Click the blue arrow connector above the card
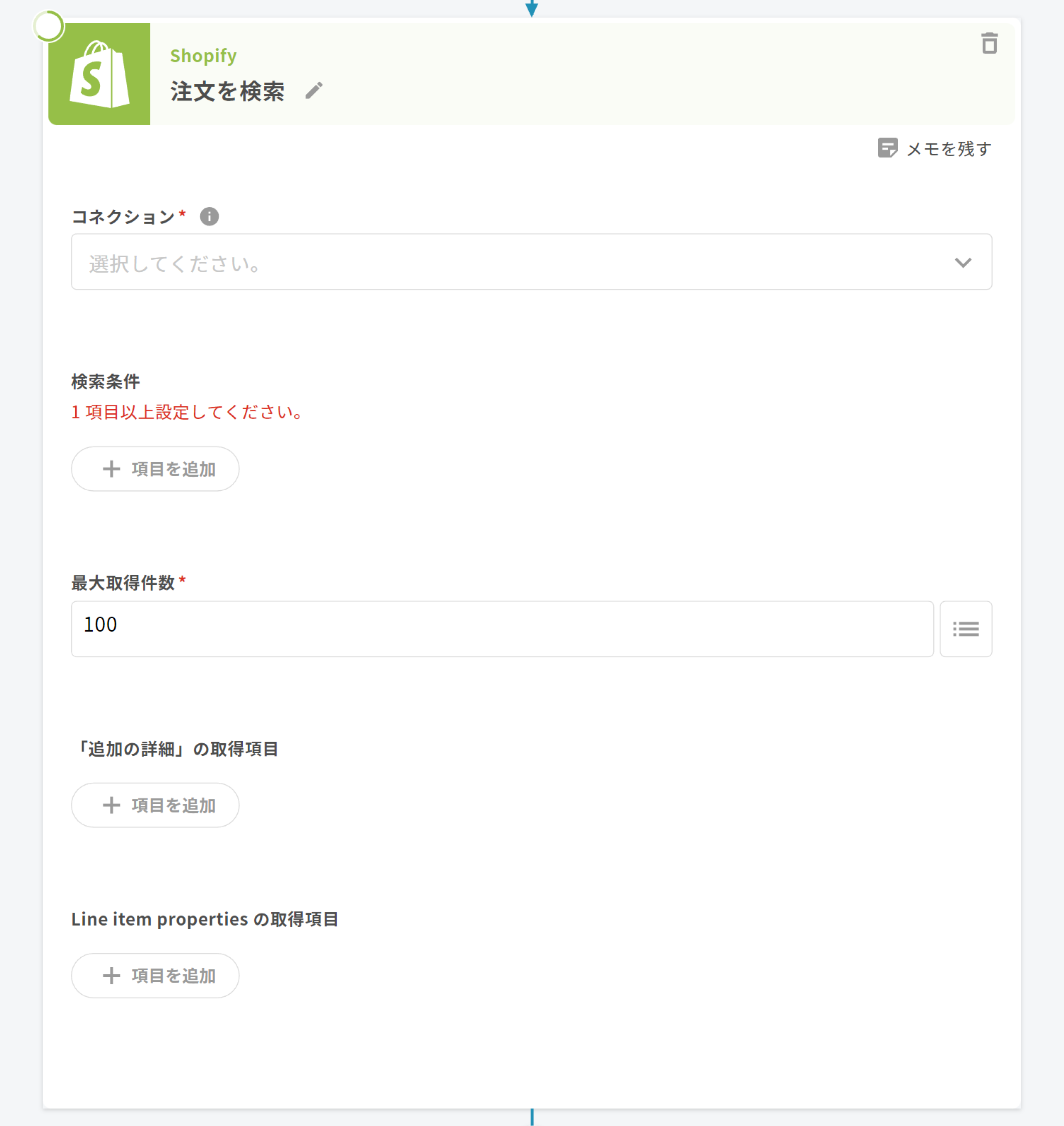This screenshot has width=1064, height=1126. tap(532, 8)
